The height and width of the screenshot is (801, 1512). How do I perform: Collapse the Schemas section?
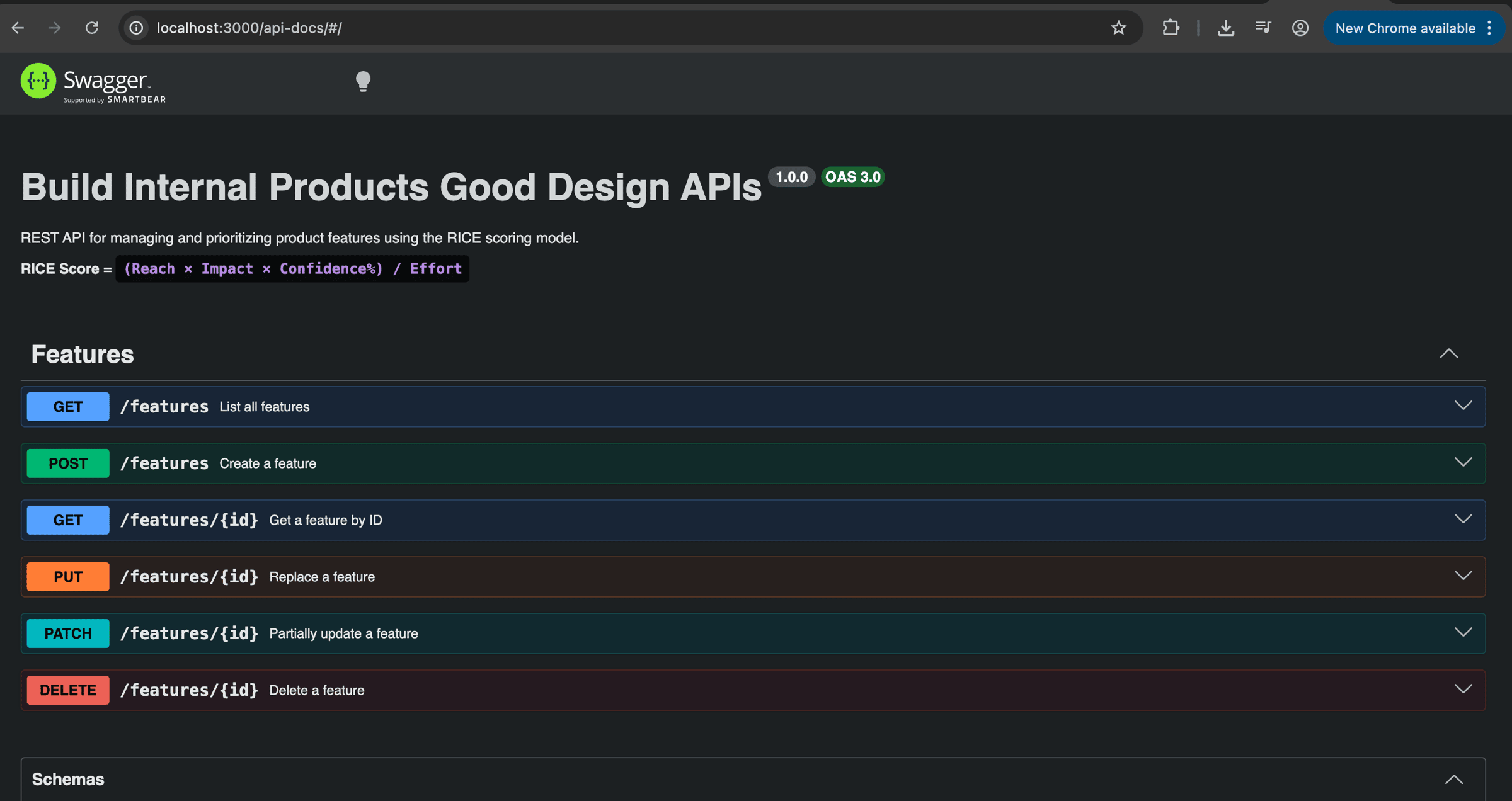click(1453, 780)
